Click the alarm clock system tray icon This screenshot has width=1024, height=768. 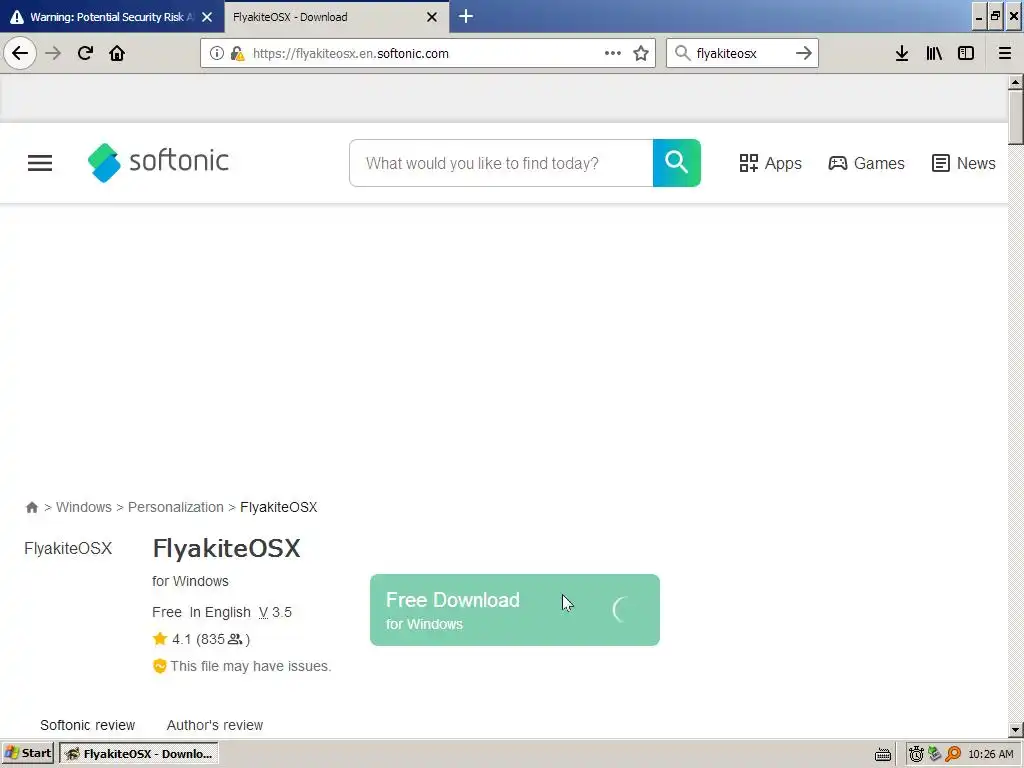click(916, 754)
